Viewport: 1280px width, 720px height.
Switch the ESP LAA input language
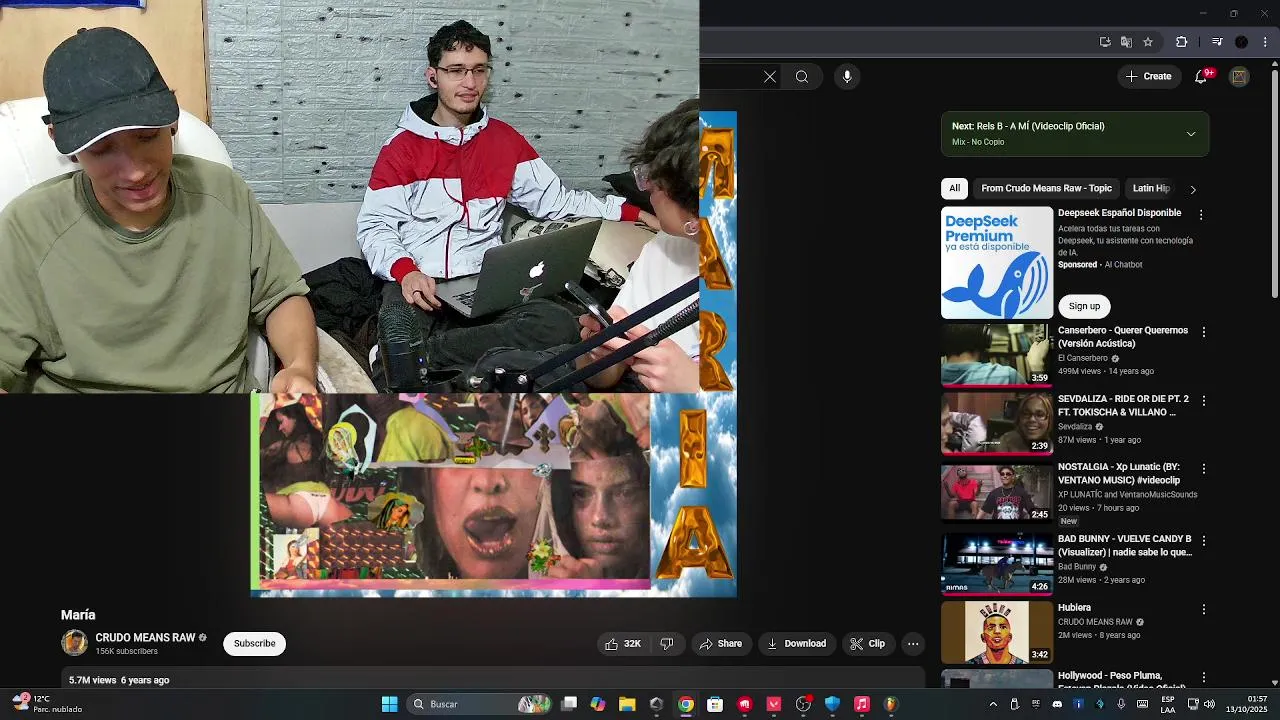point(1168,704)
